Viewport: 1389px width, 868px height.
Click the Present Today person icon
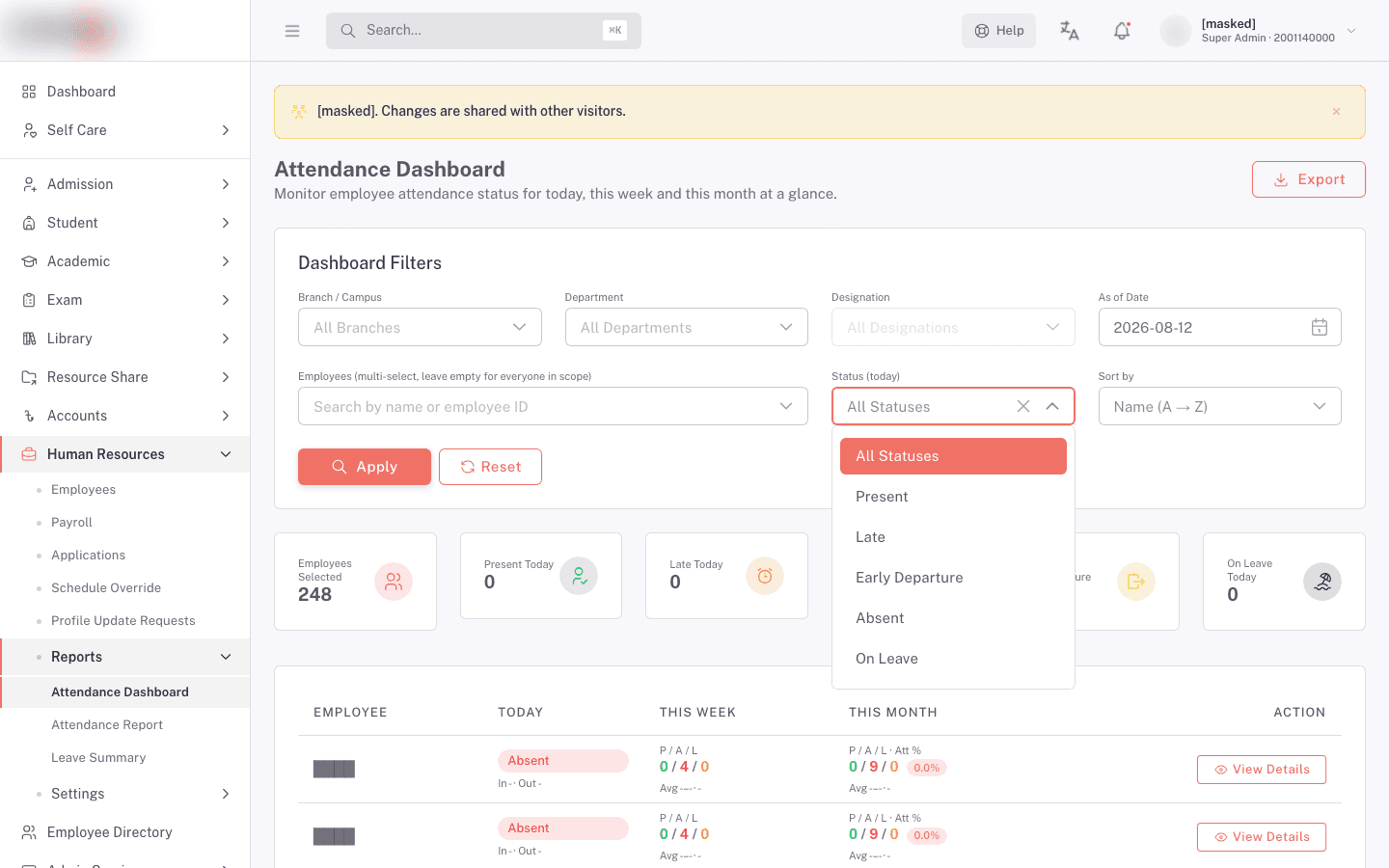pos(579,576)
